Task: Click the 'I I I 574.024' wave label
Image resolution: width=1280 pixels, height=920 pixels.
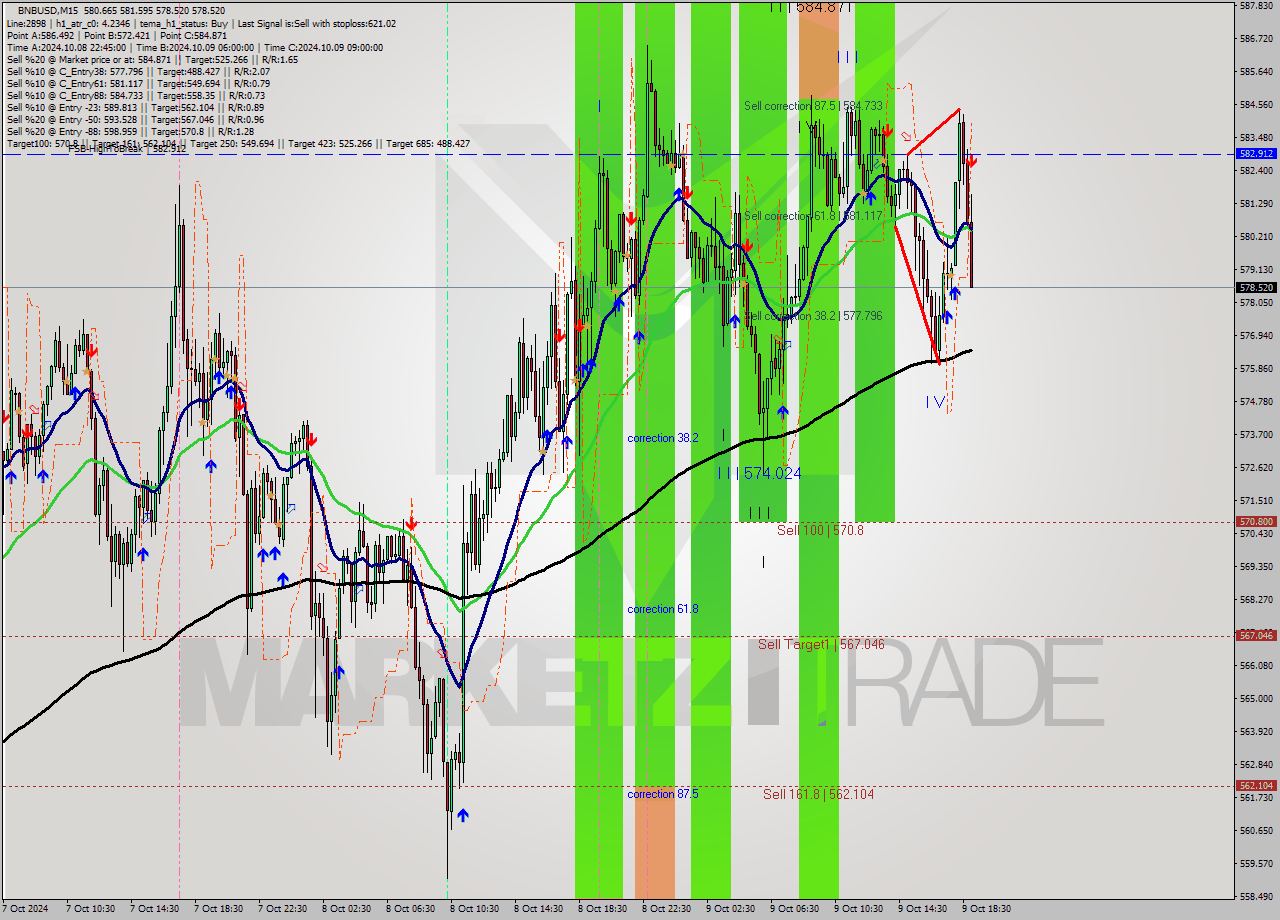Action: tap(759, 473)
